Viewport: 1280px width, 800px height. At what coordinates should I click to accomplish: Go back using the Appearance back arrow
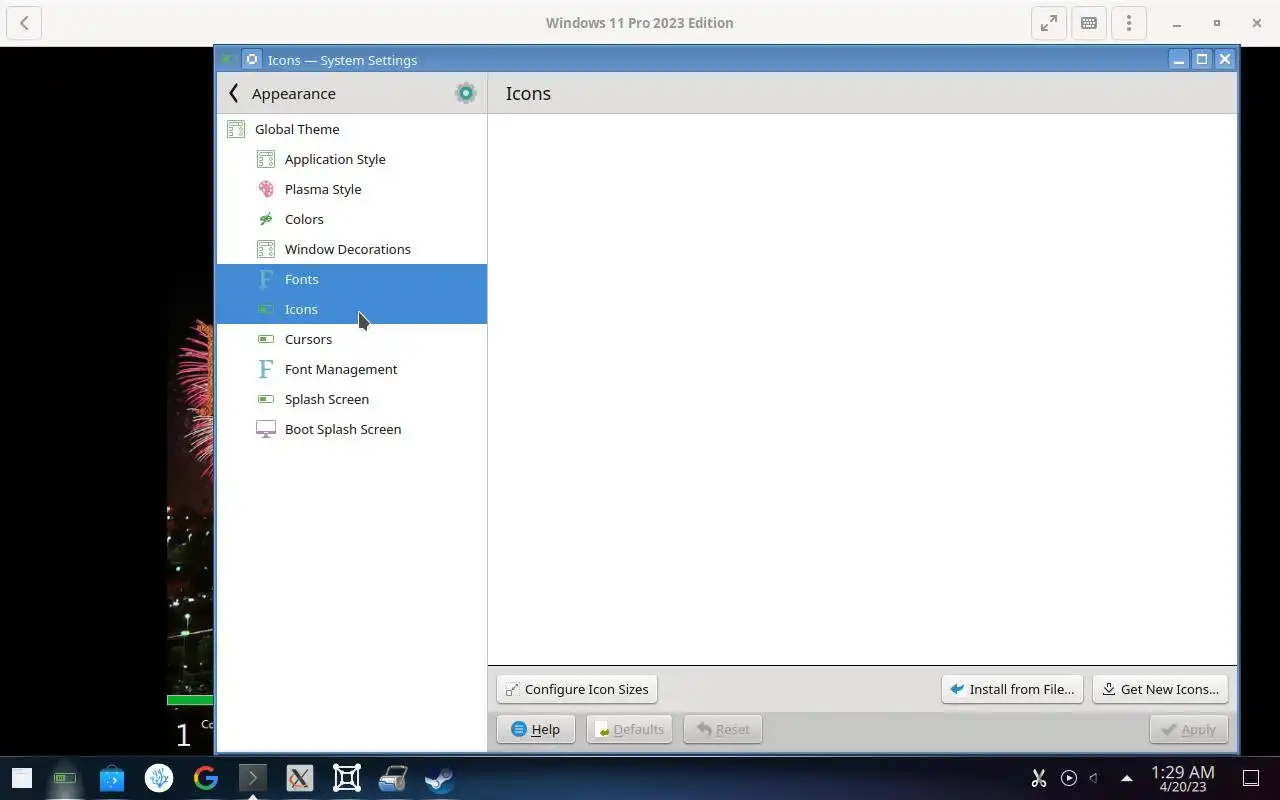[233, 93]
